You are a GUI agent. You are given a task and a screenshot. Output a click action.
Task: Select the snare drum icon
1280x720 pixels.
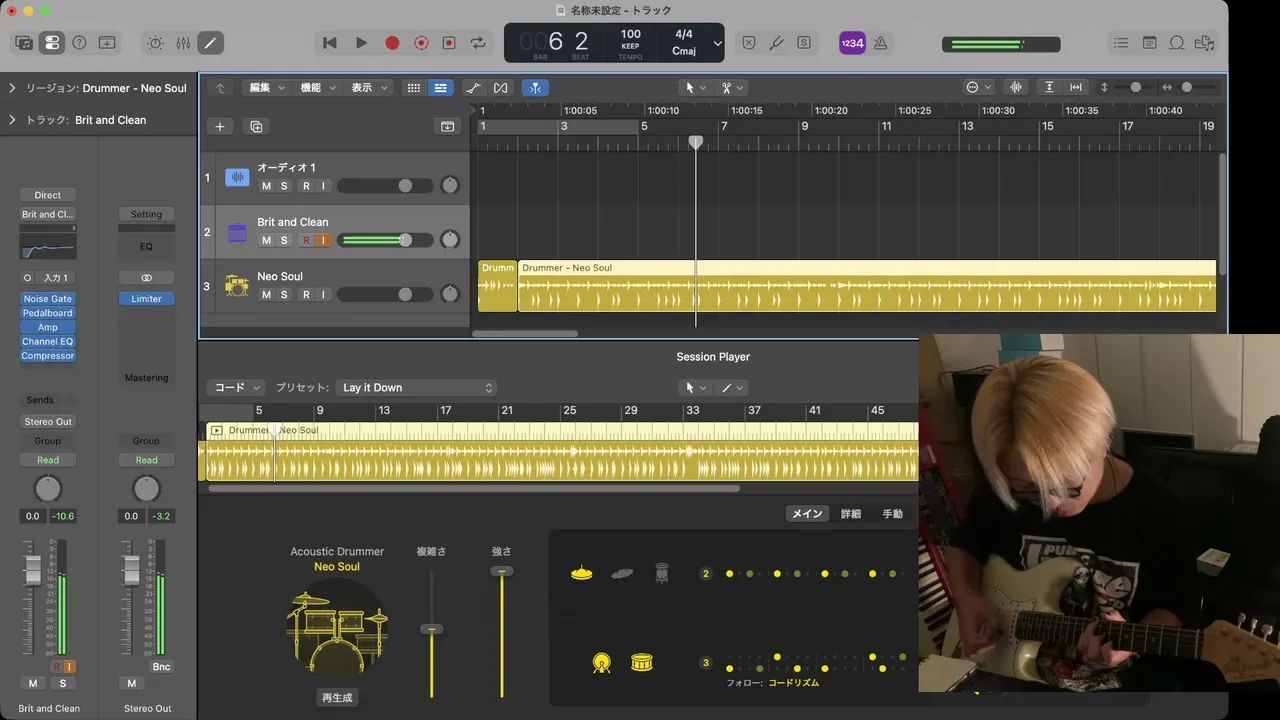(x=642, y=663)
